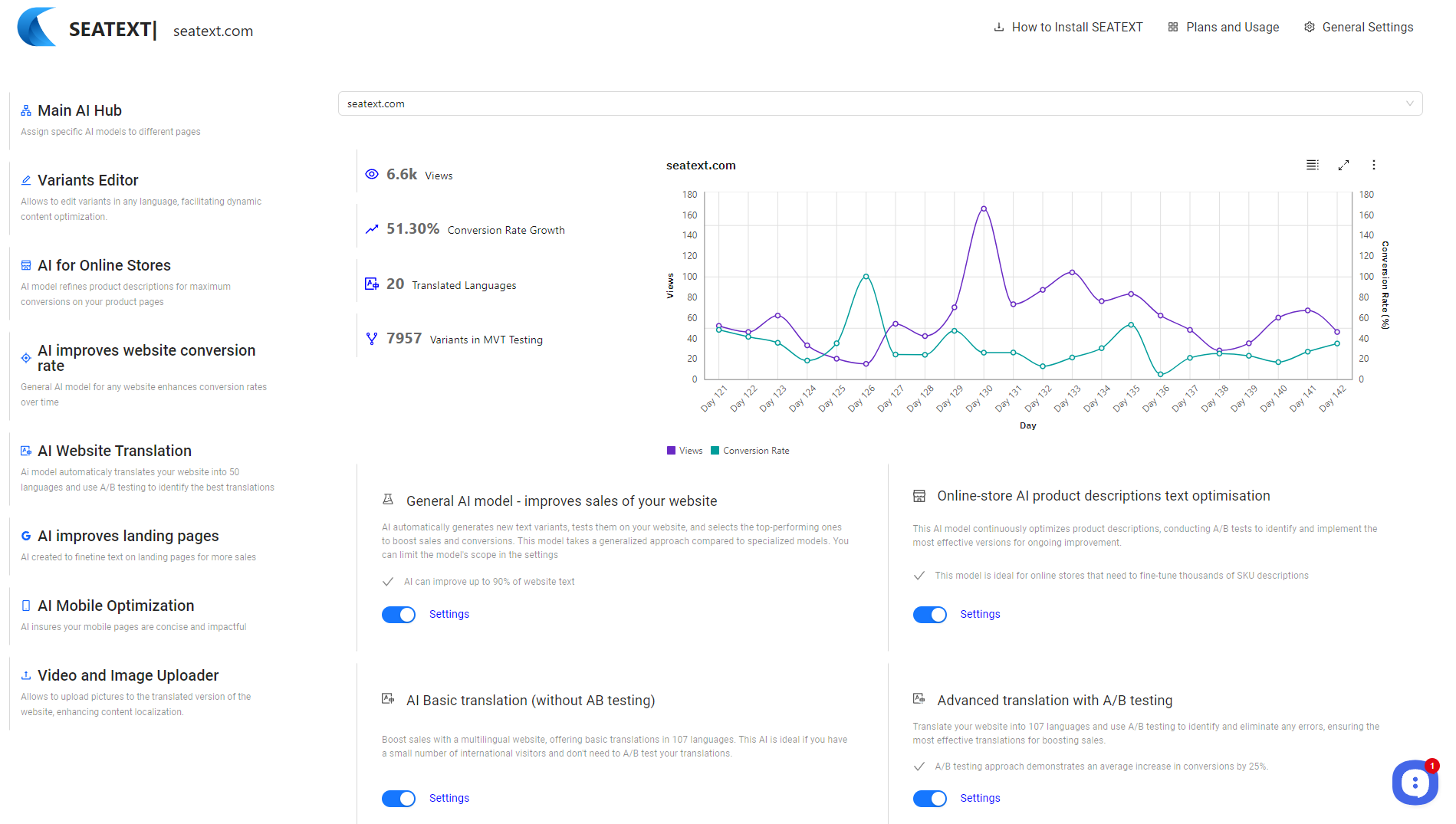
Task: Click the teal Conversion Rate legend swatch
Action: click(715, 451)
